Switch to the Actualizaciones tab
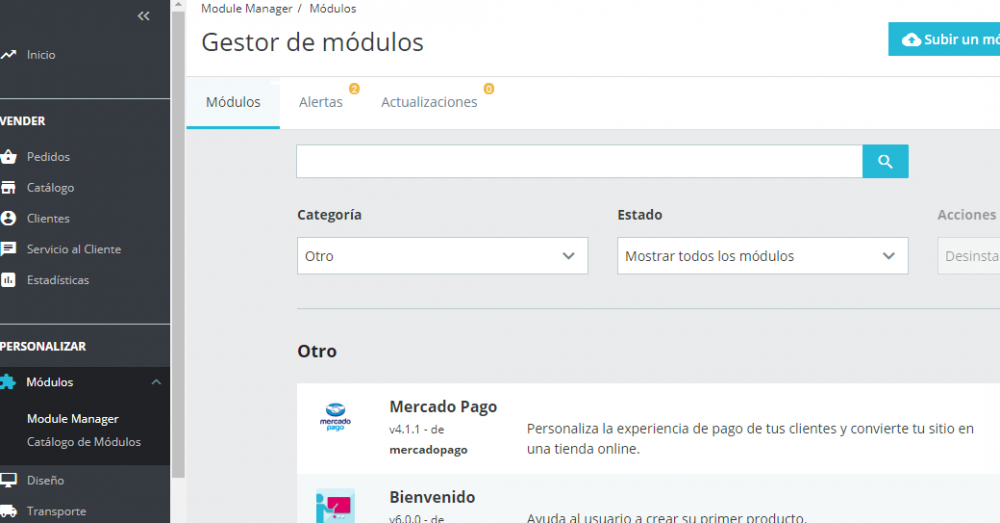Viewport: 1000px width, 523px height. coord(429,102)
